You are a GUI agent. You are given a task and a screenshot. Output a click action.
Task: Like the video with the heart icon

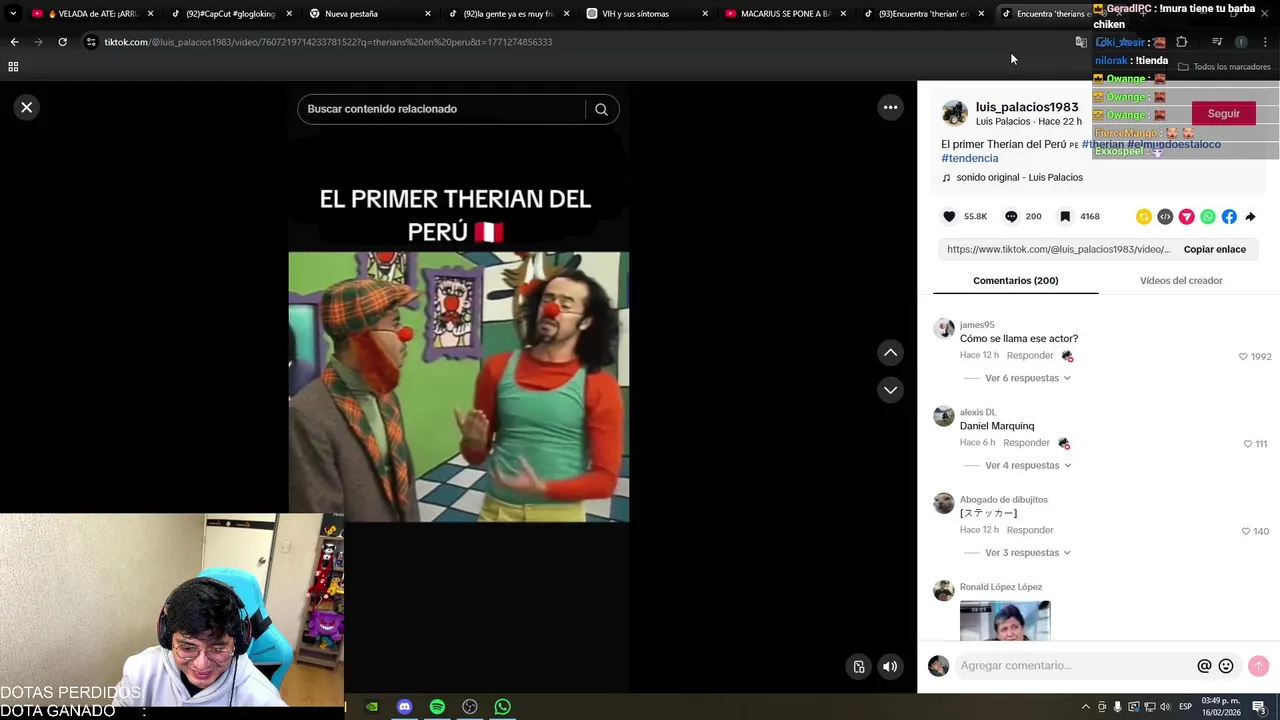pyautogui.click(x=949, y=216)
